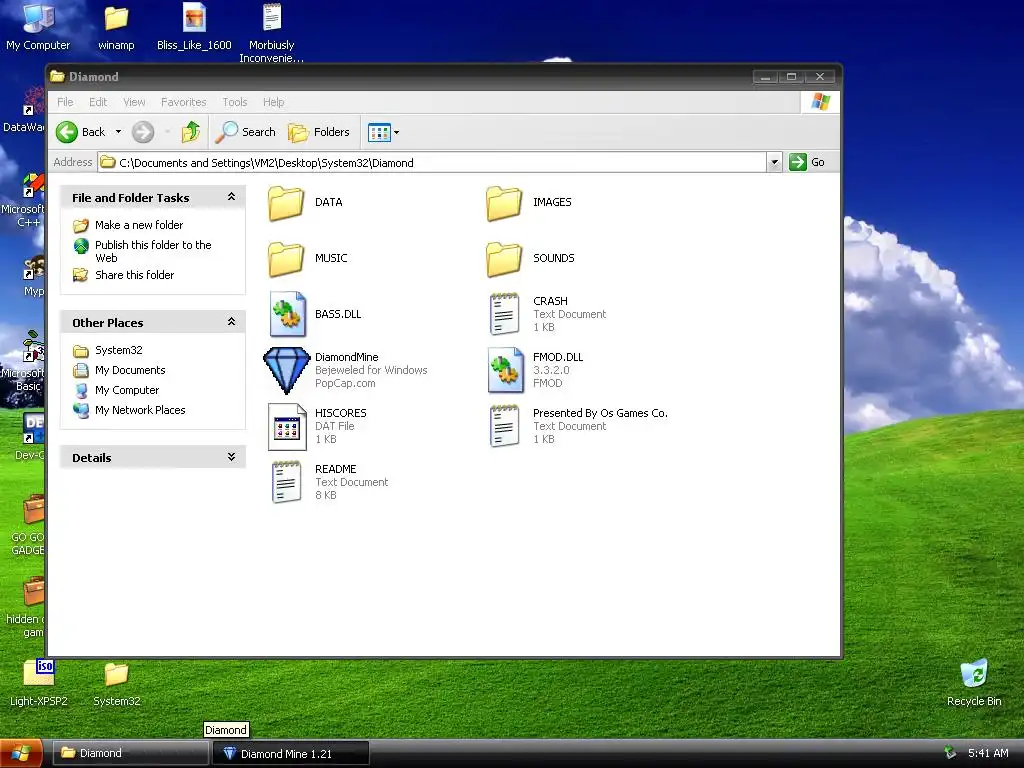Expand the Details panel
Image resolution: width=1024 pixels, height=768 pixels.
click(231, 456)
